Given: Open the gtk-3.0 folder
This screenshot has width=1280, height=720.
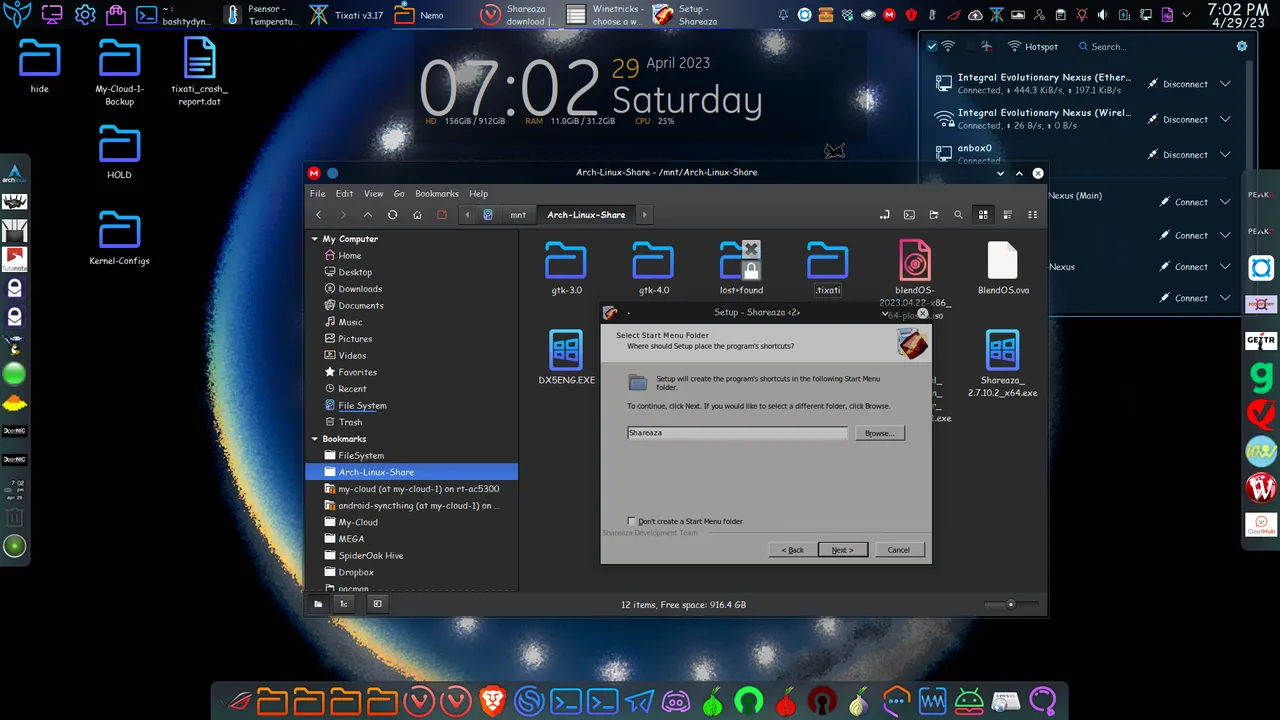Looking at the screenshot, I should [566, 267].
